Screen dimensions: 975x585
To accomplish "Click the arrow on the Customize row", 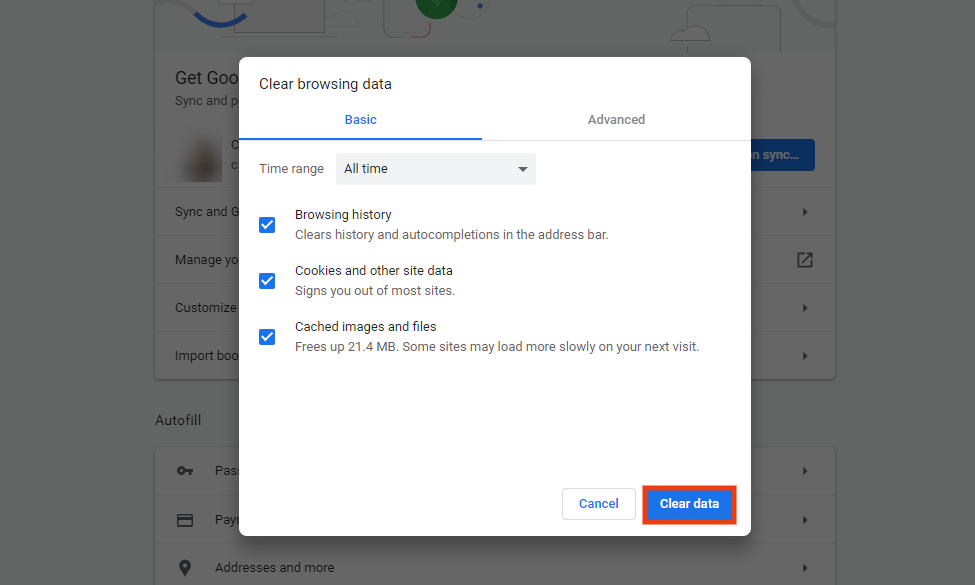I will point(807,307).
